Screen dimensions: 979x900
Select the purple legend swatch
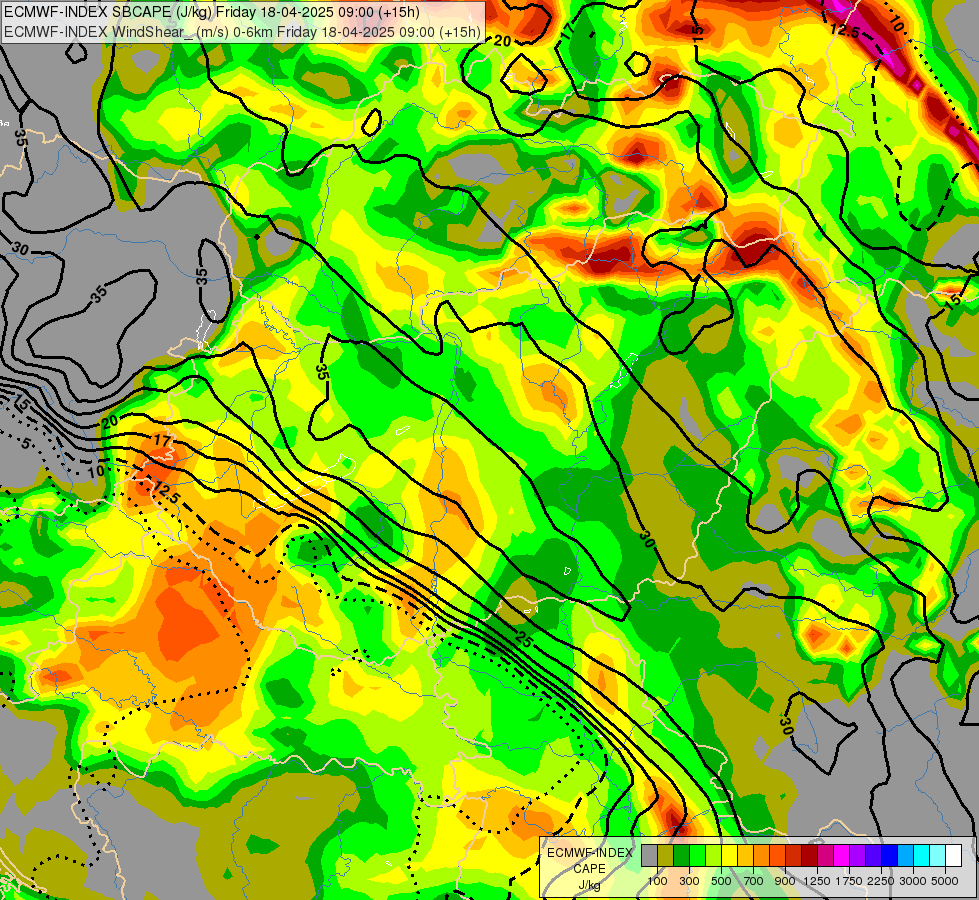pyautogui.click(x=857, y=855)
